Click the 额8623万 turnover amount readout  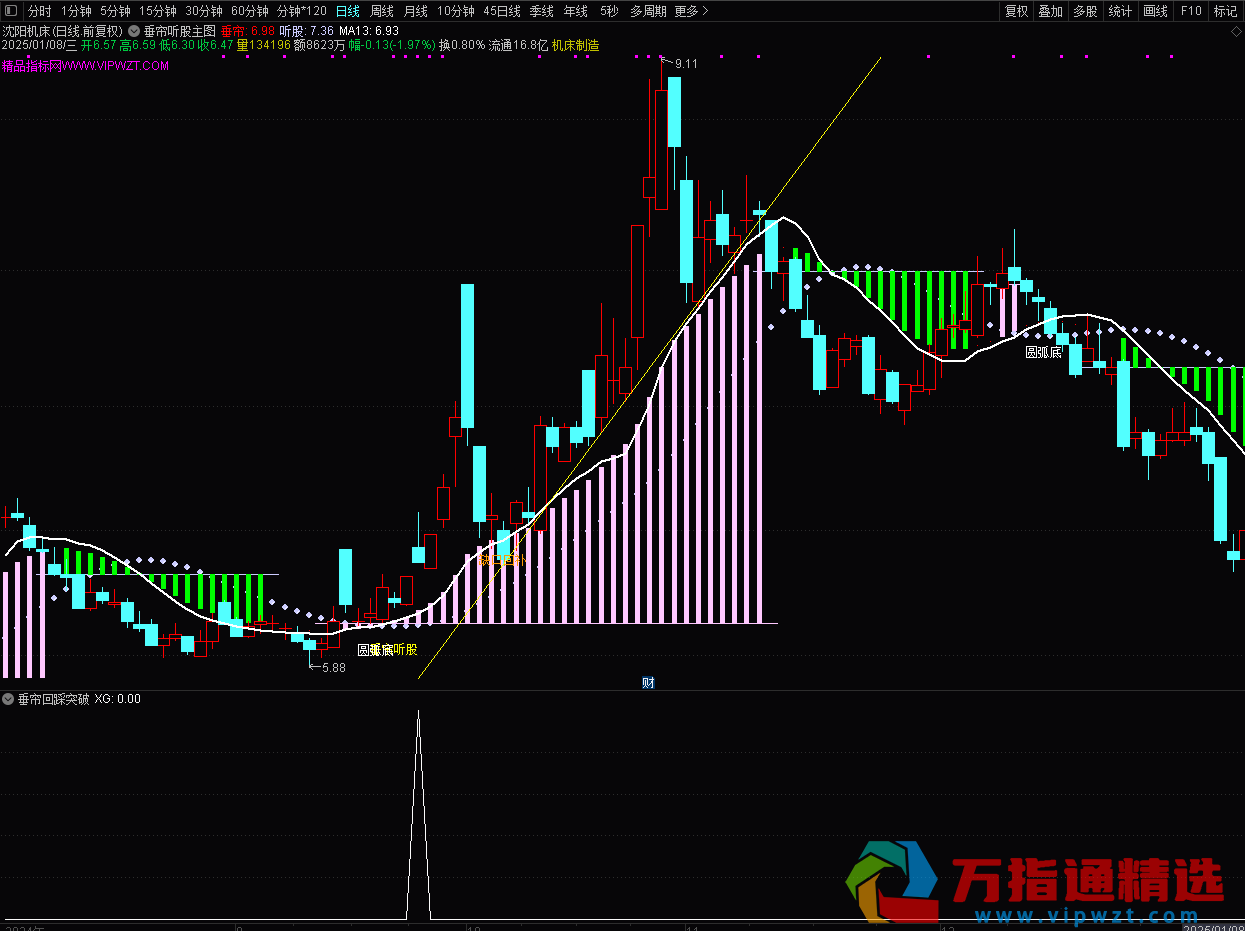(x=320, y=45)
